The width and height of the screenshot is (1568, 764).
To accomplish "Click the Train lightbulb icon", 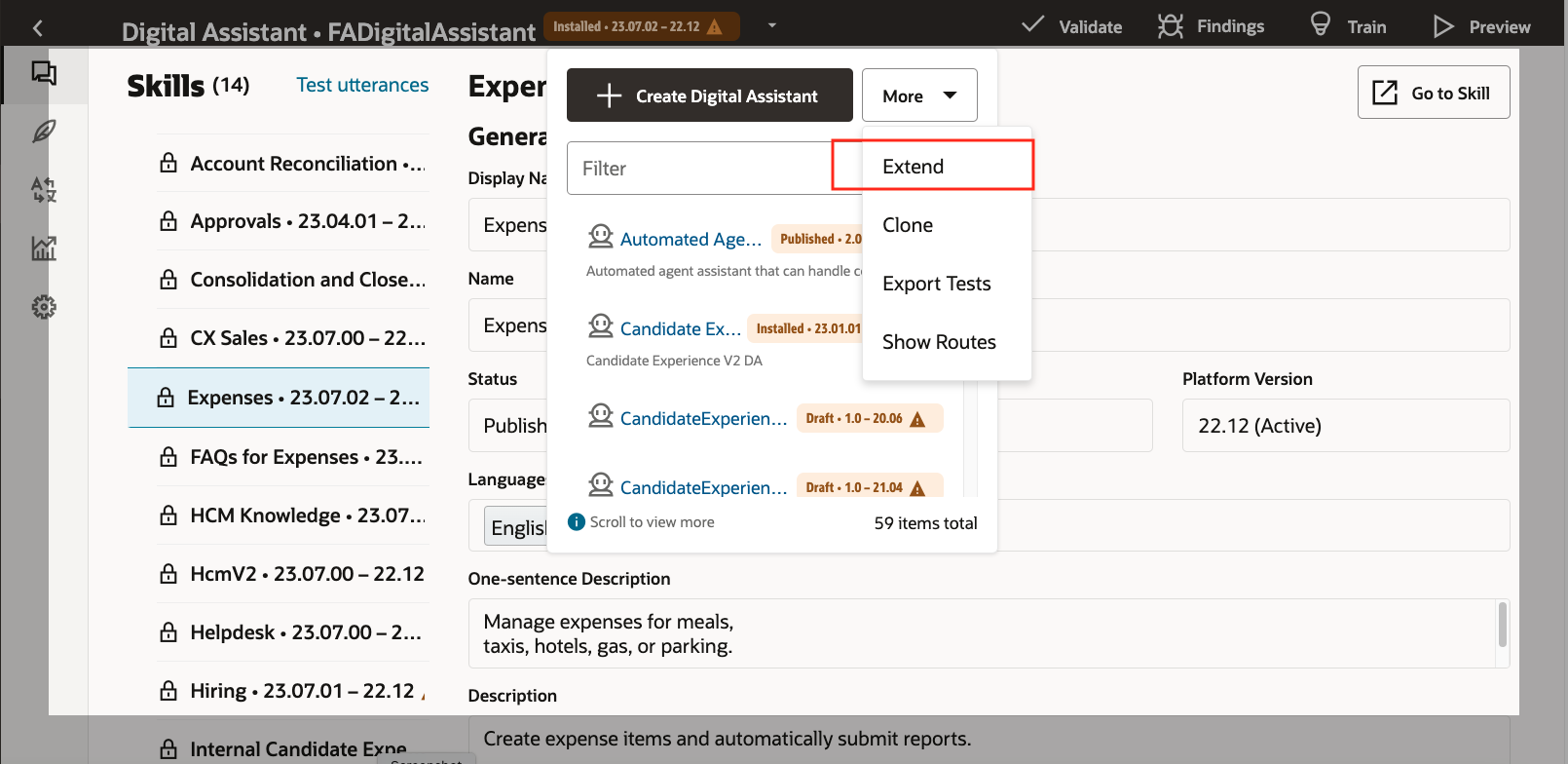I will click(1320, 24).
